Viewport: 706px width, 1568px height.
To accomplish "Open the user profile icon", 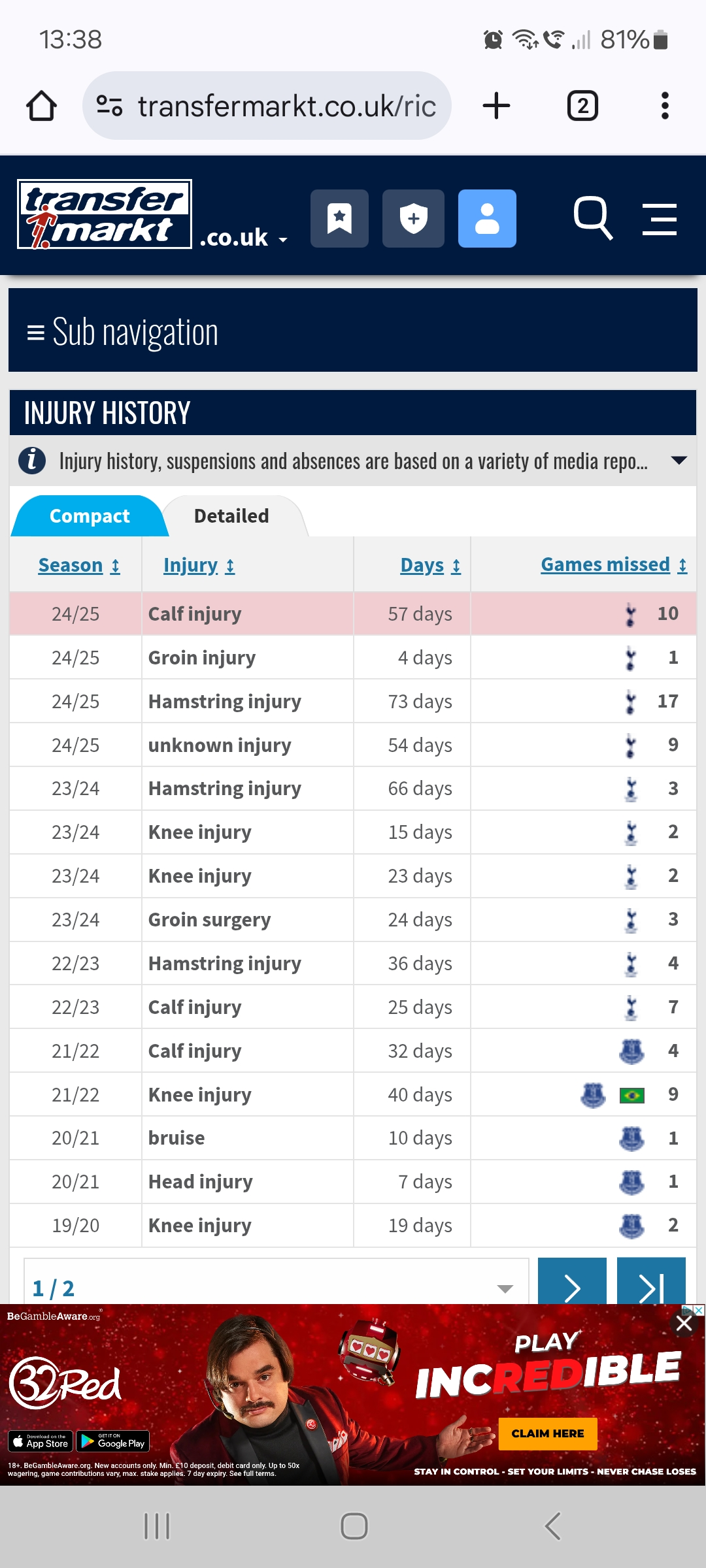I will [x=487, y=219].
